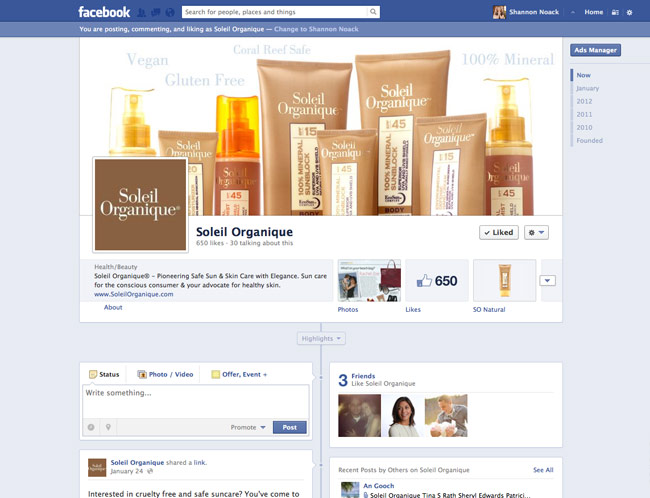Open the privacy shortcuts lock icon
This screenshot has height=498, width=650.
pyautogui.click(x=616, y=12)
